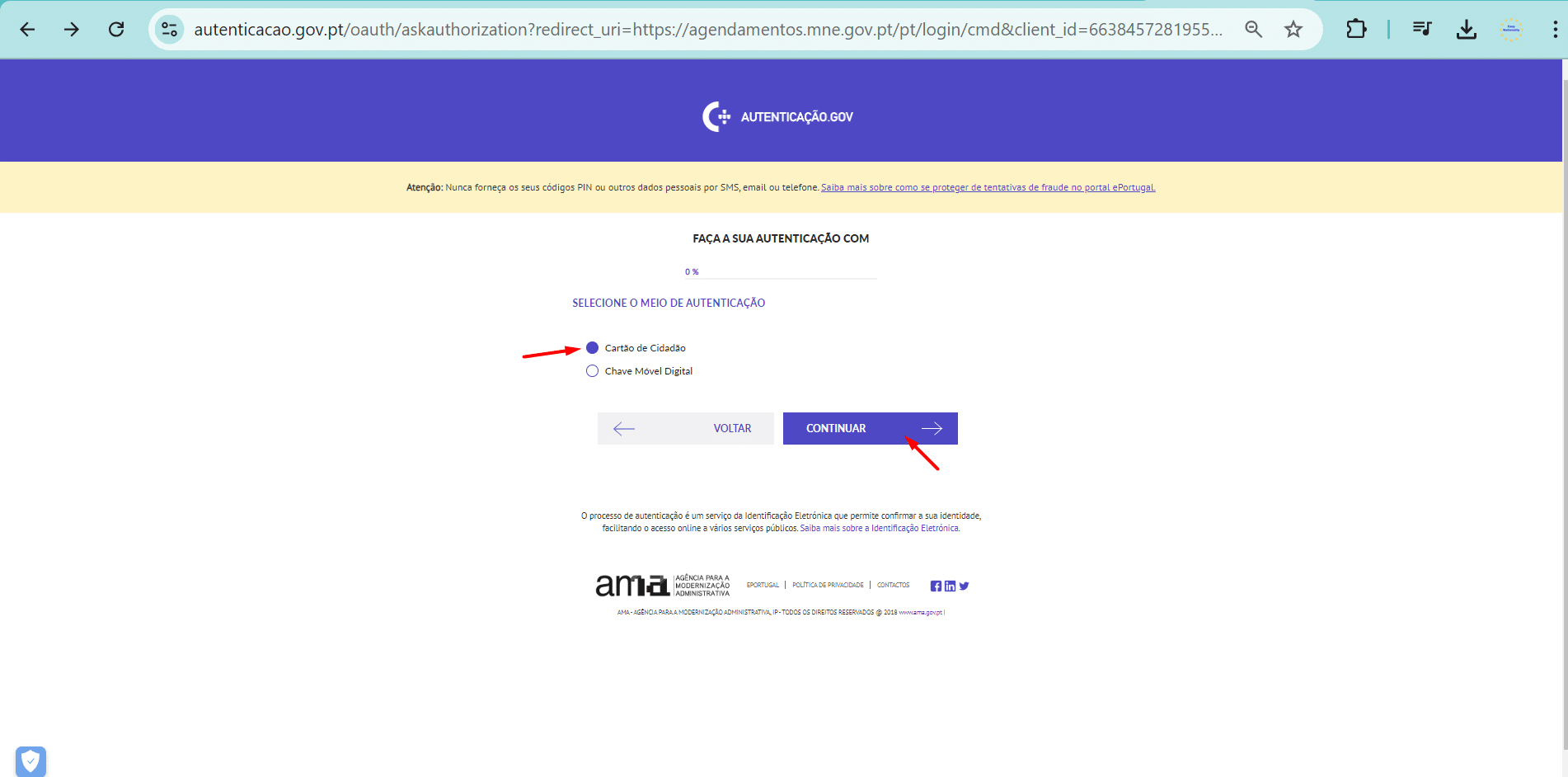This screenshot has width=1568, height=777.
Task: Open the Facebook icon in footer
Action: (936, 586)
